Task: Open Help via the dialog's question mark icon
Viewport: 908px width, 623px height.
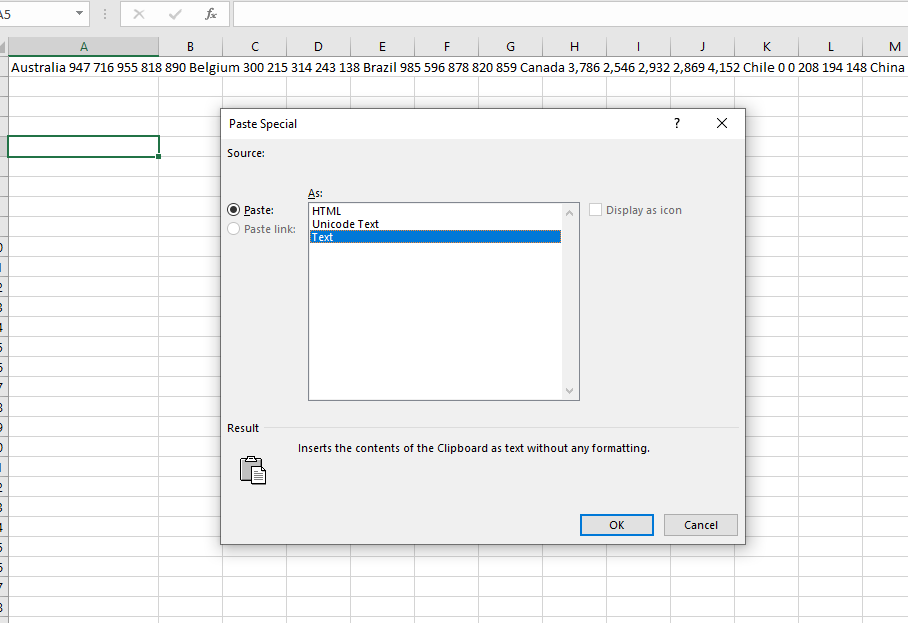Action: 676,123
